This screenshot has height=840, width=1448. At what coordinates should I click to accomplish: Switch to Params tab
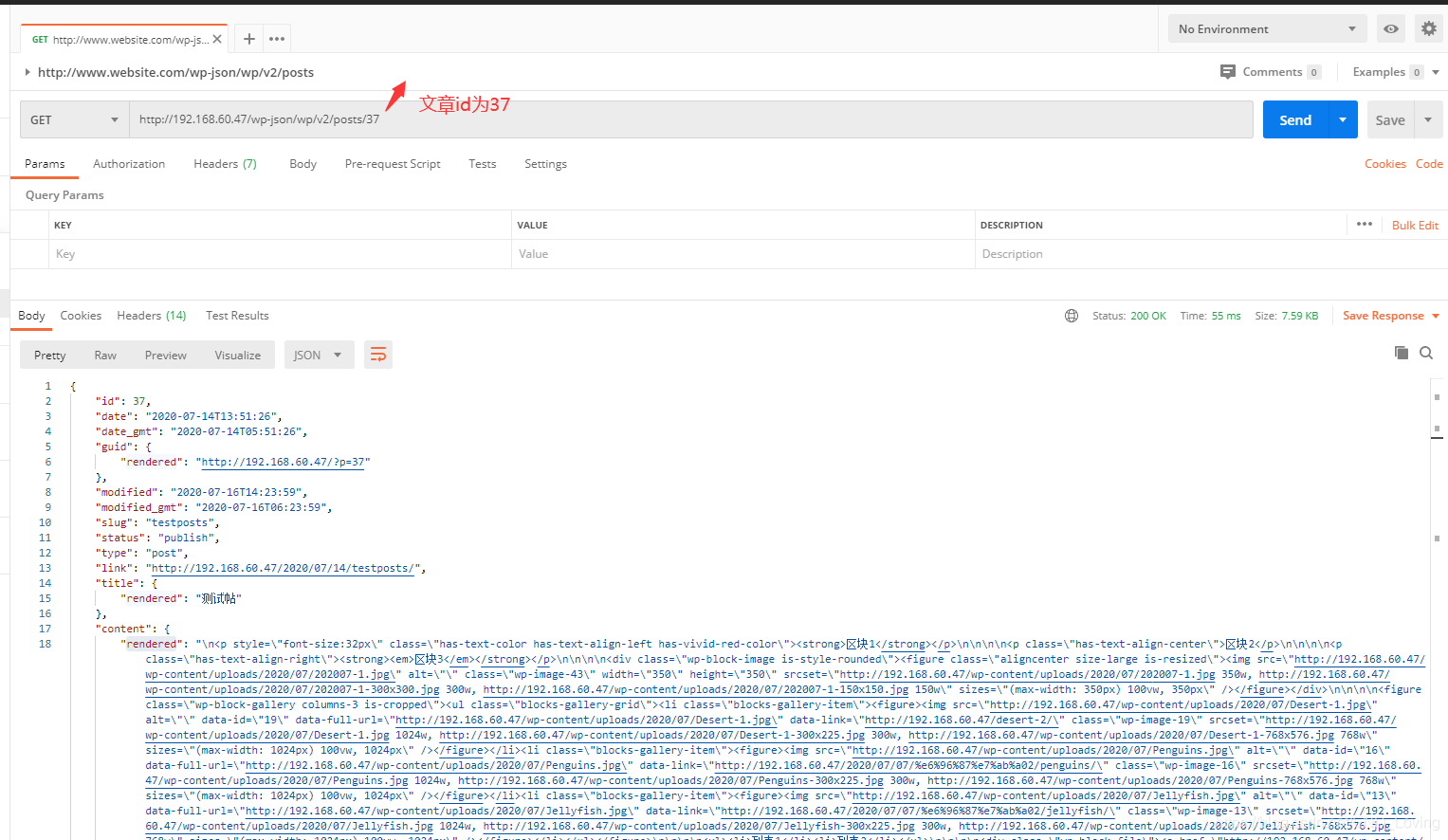click(x=45, y=164)
